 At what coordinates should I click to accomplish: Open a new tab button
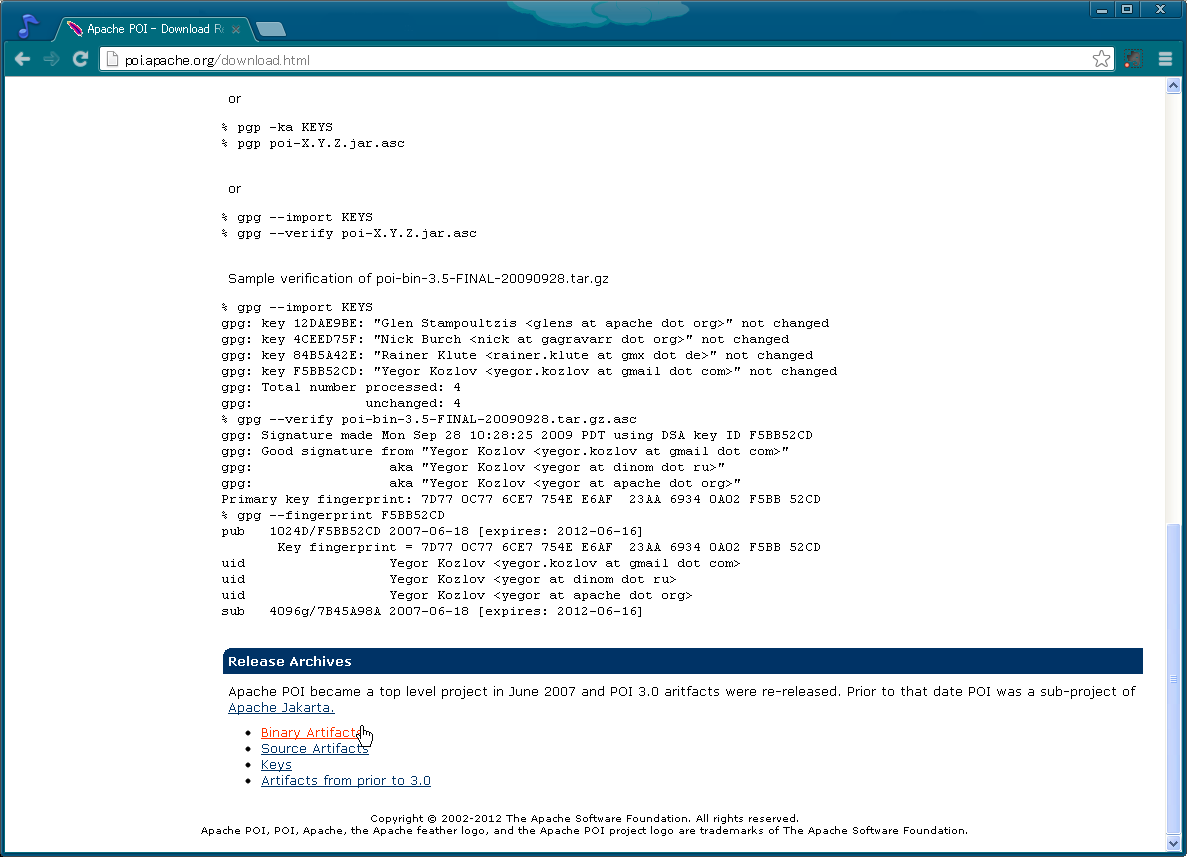(270, 29)
